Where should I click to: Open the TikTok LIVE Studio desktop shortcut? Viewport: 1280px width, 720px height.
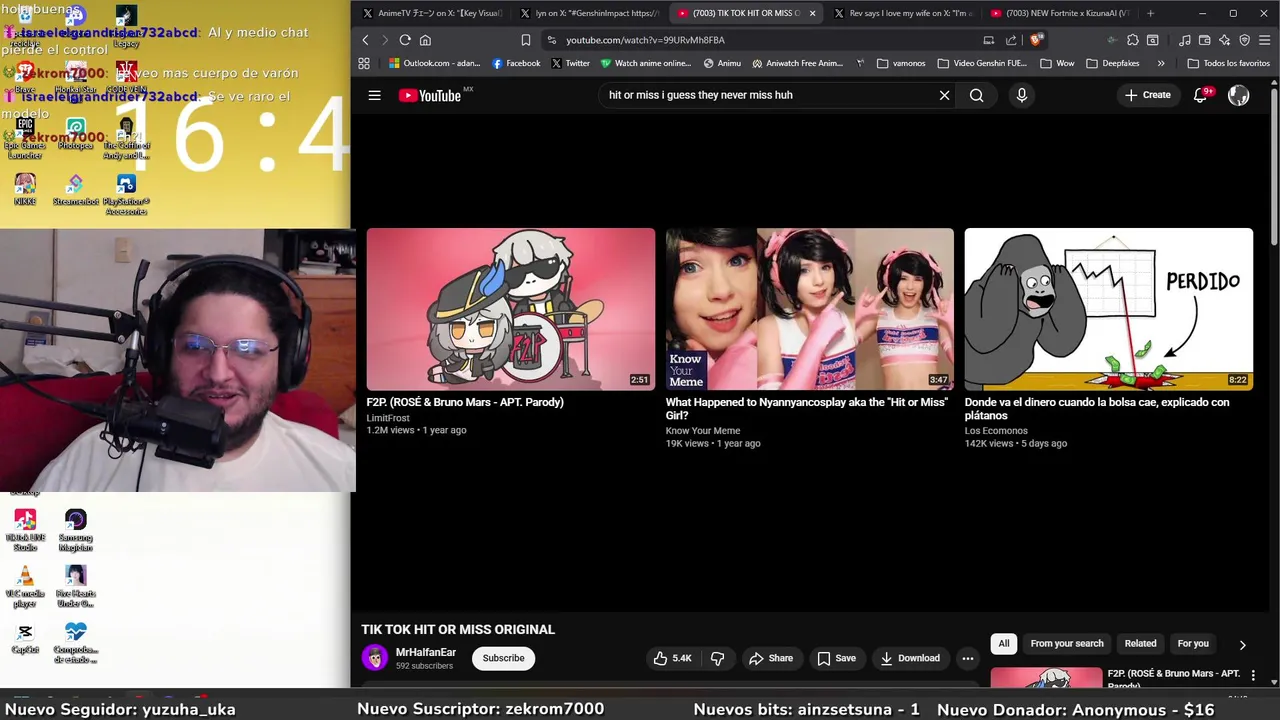pos(25,530)
